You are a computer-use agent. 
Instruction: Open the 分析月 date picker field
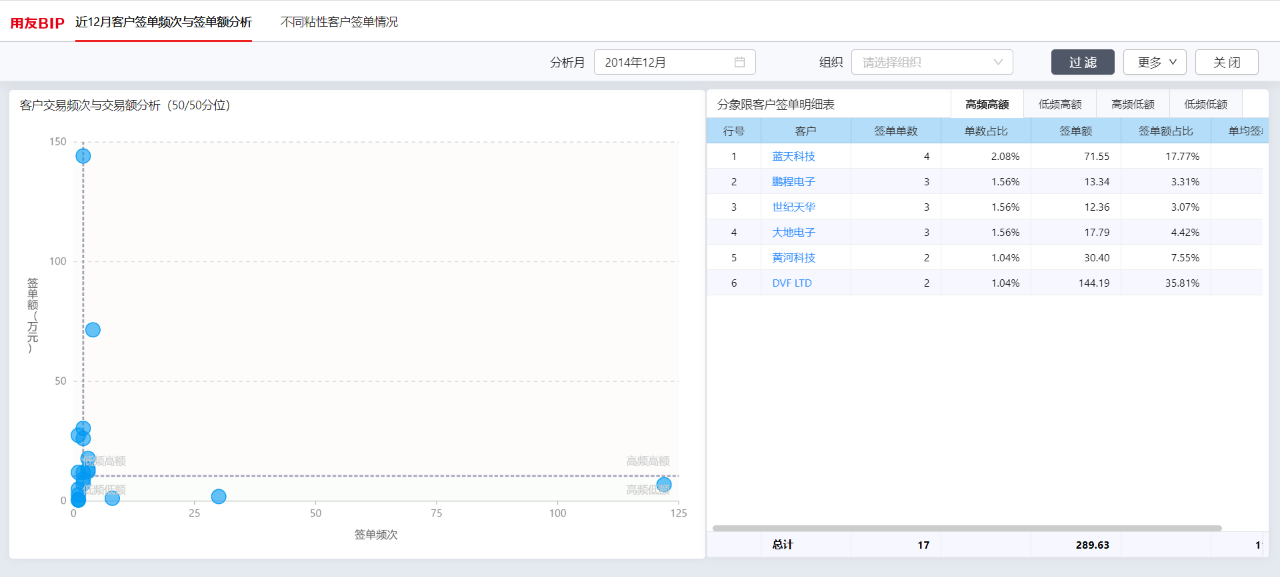pyautogui.click(x=675, y=62)
